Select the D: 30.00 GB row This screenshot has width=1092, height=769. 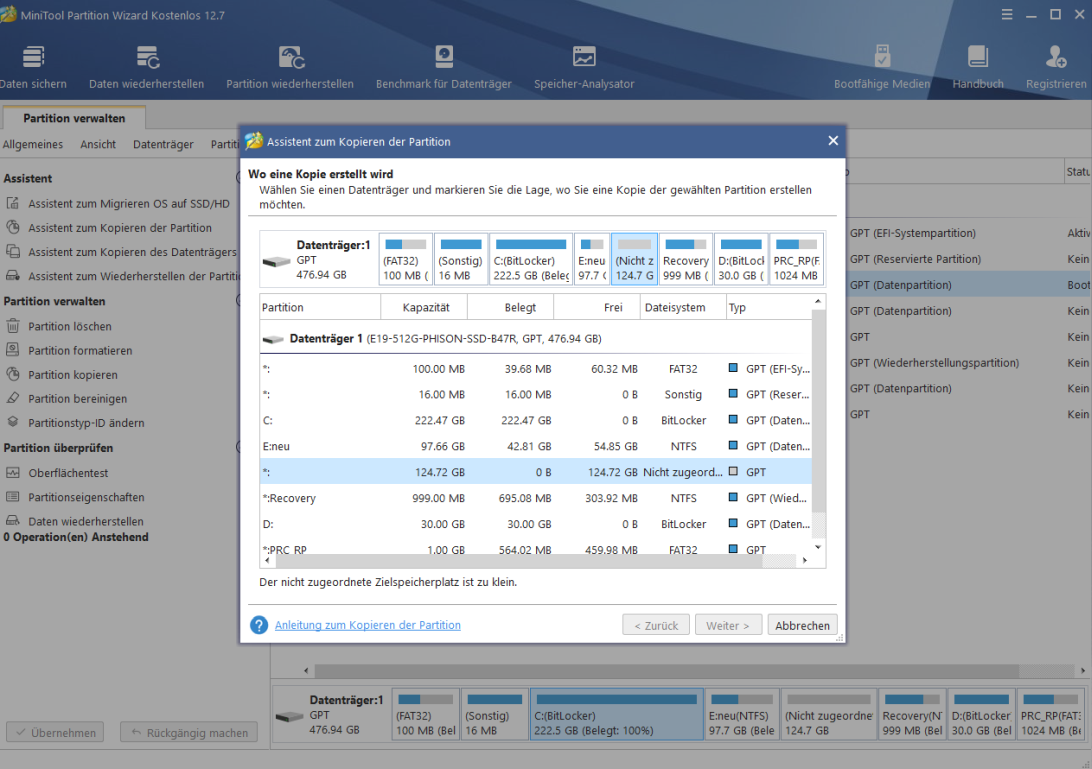[x=536, y=524]
